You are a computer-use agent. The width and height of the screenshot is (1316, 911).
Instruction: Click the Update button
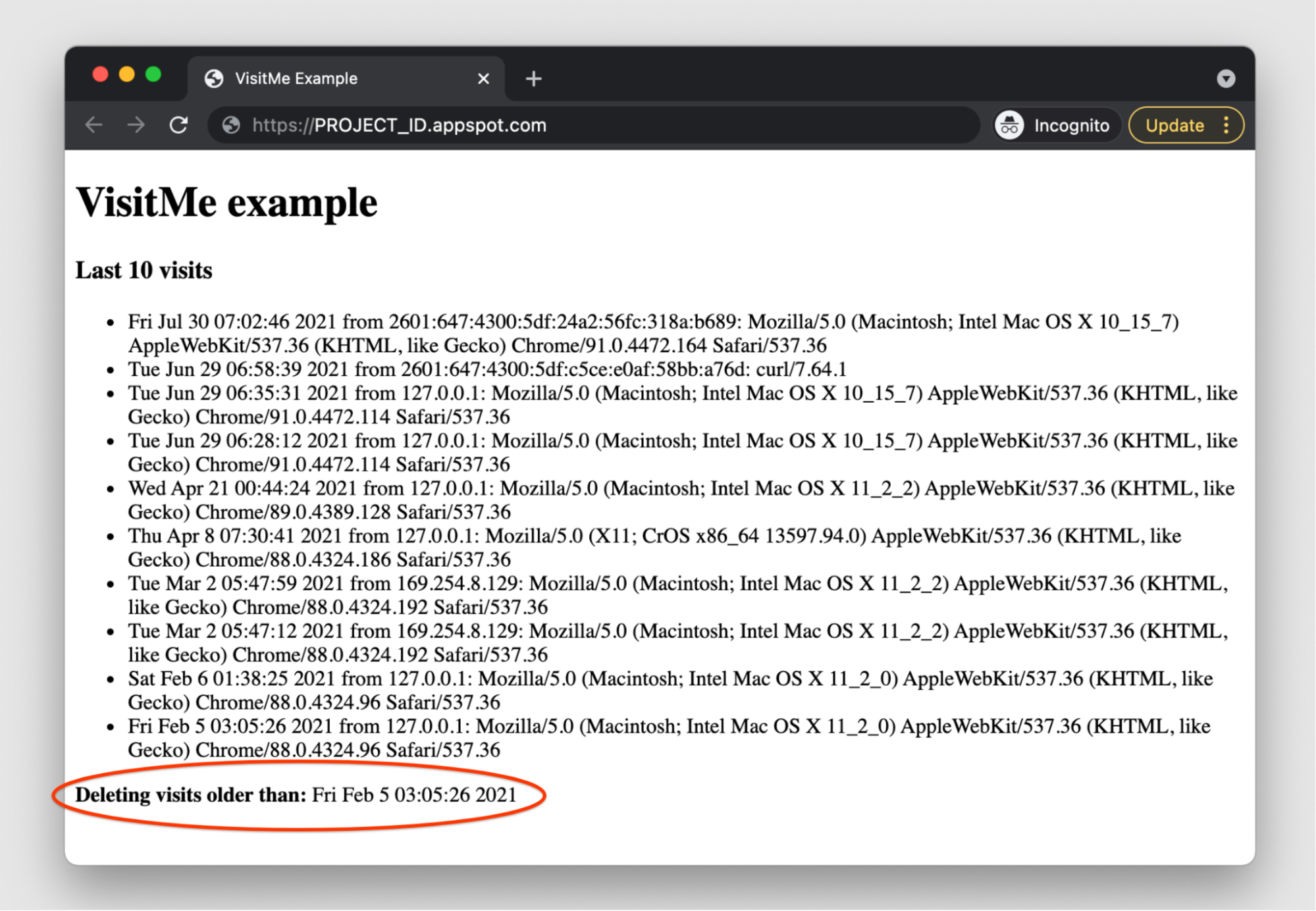[x=1174, y=125]
